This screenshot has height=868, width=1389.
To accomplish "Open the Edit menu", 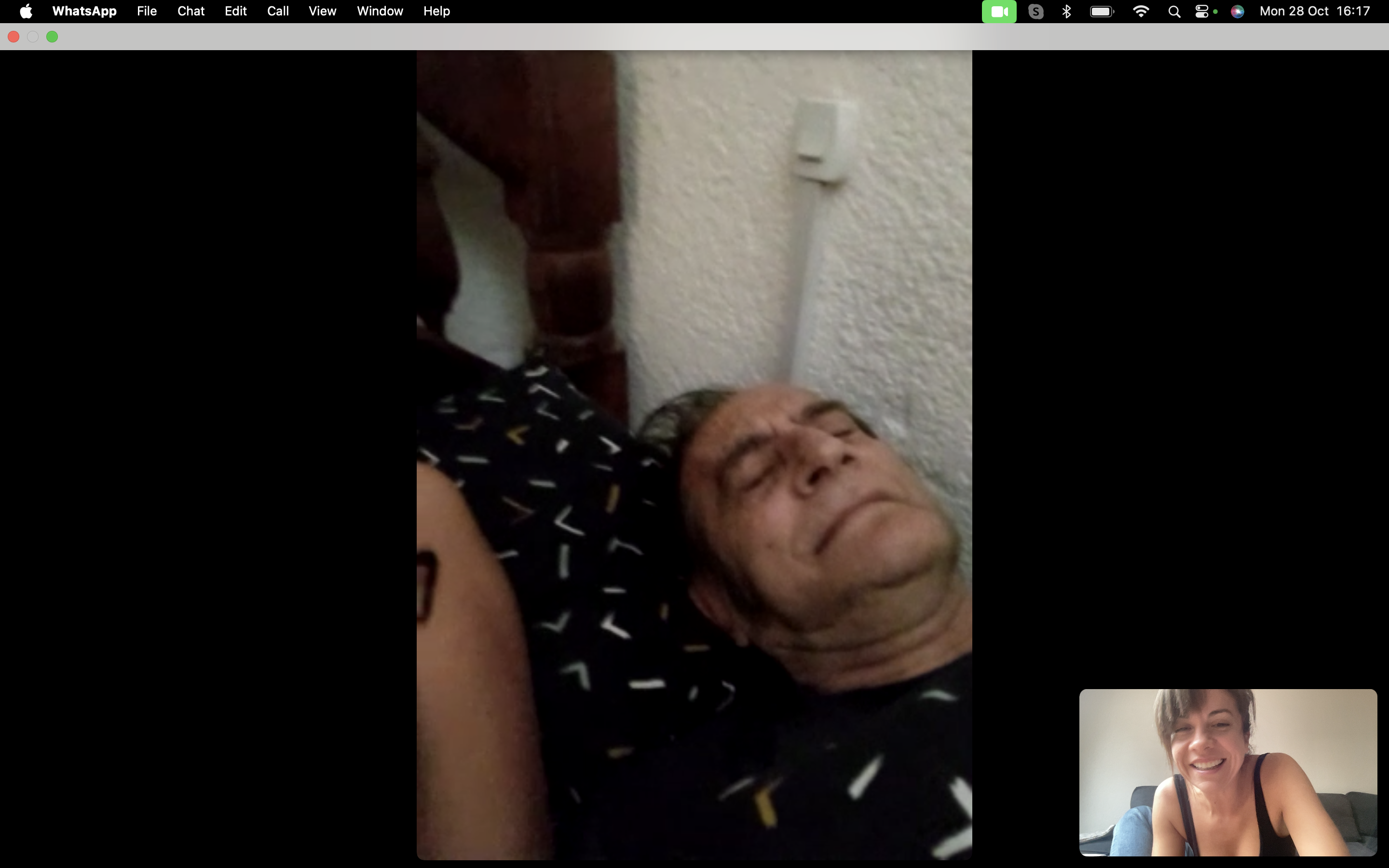I will [235, 12].
